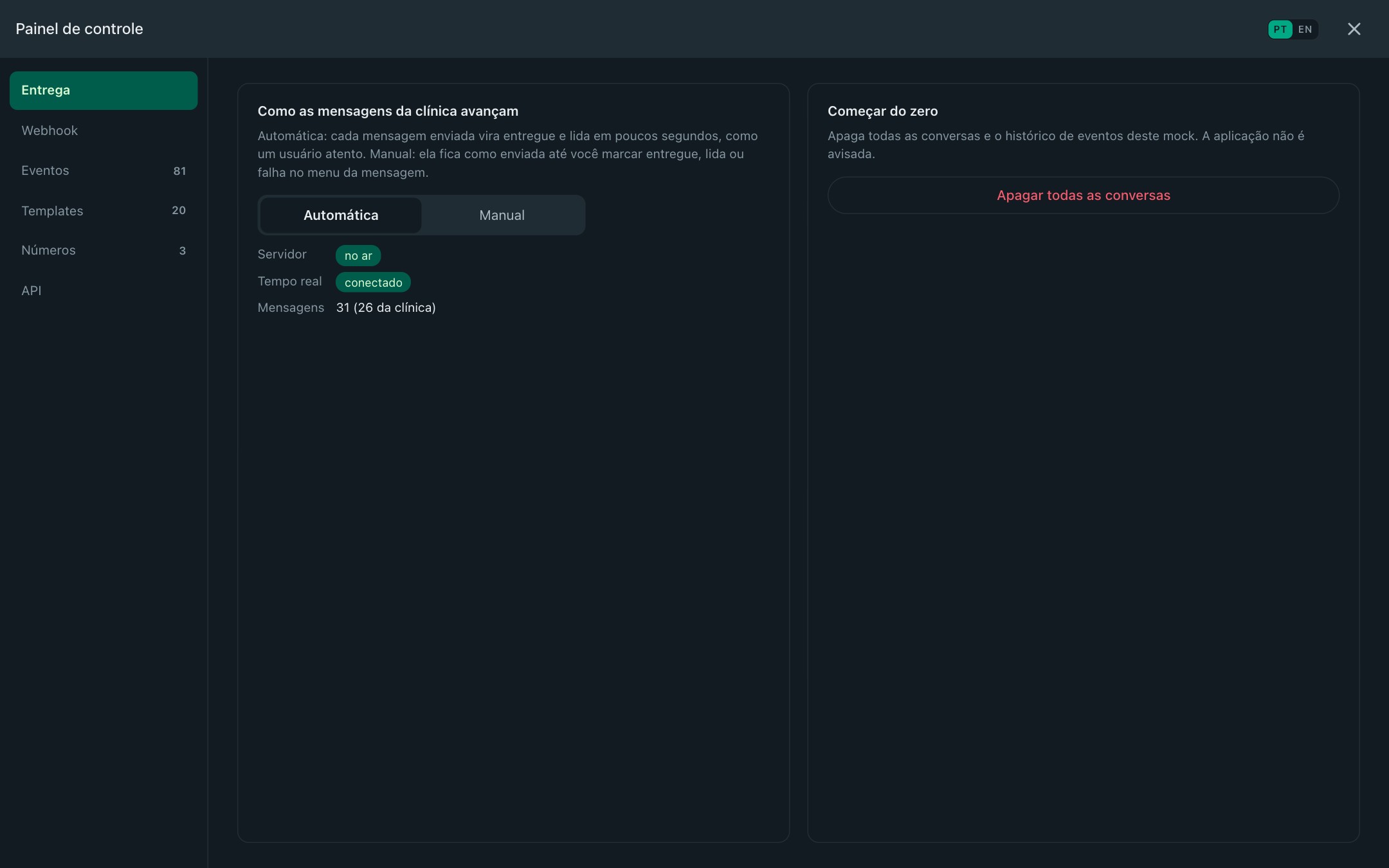Click the 'Tempo real' label
The width and height of the screenshot is (1389, 868).
pyautogui.click(x=289, y=282)
